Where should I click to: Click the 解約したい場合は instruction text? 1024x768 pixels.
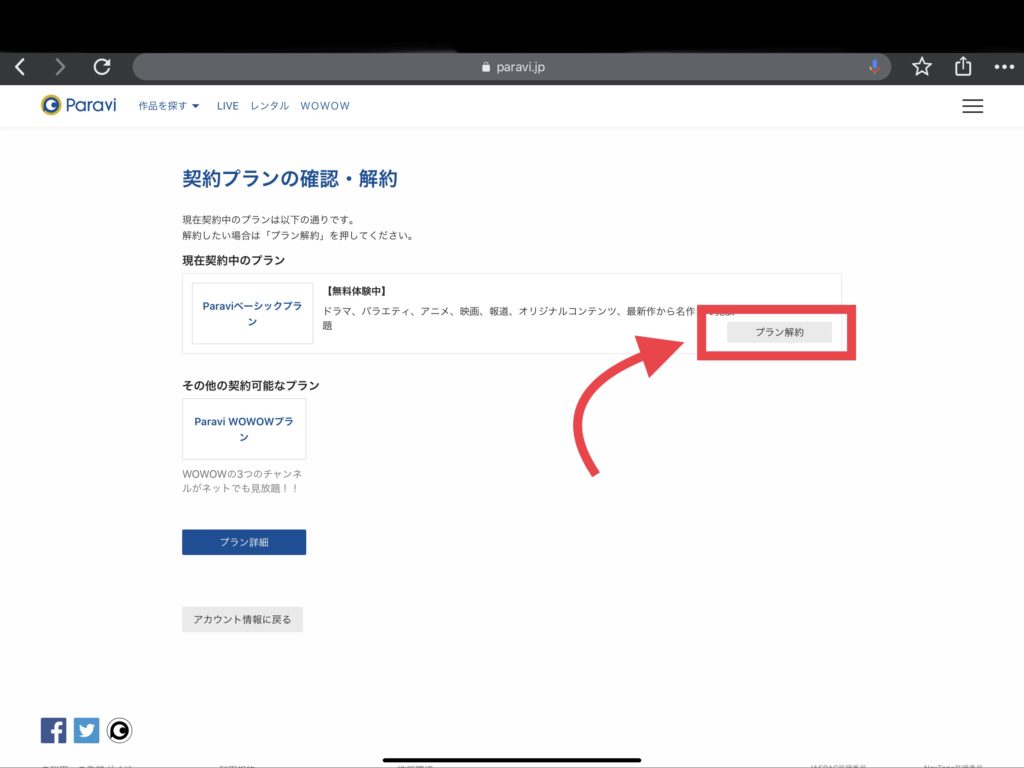299,235
